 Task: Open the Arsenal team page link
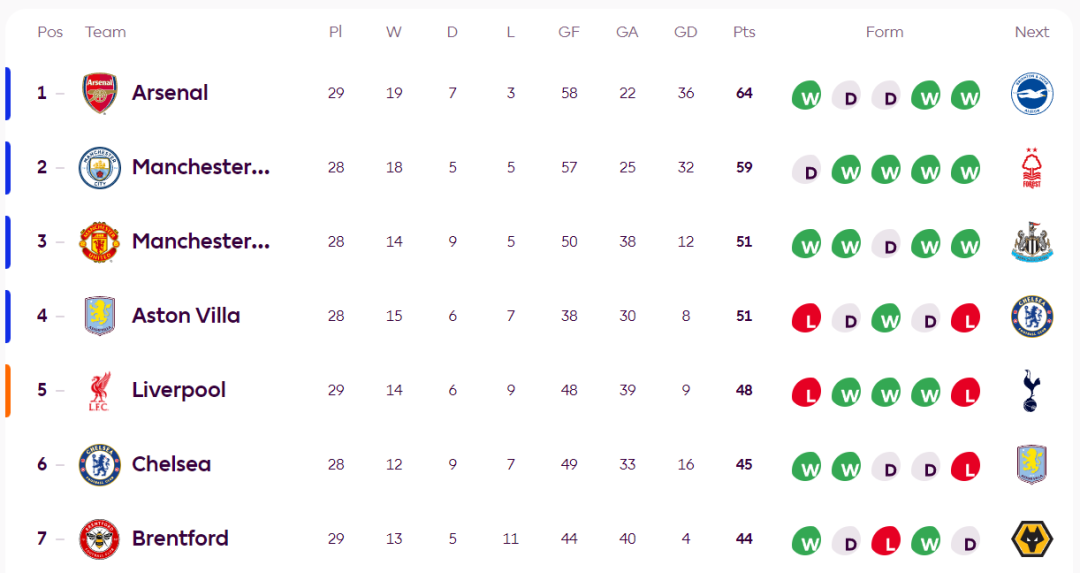tap(170, 93)
